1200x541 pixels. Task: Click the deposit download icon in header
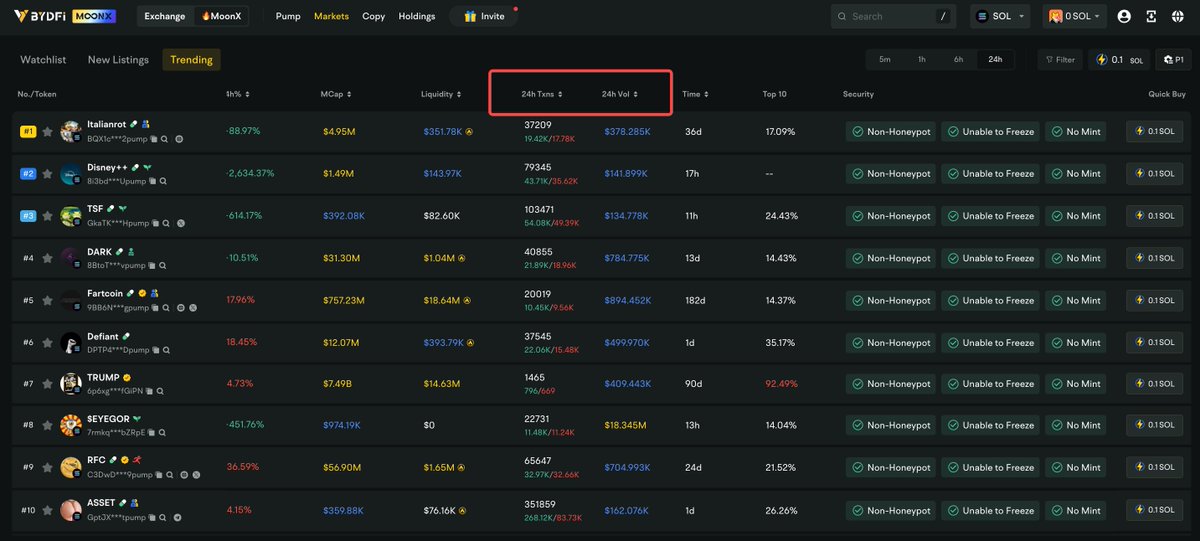tap(1151, 16)
